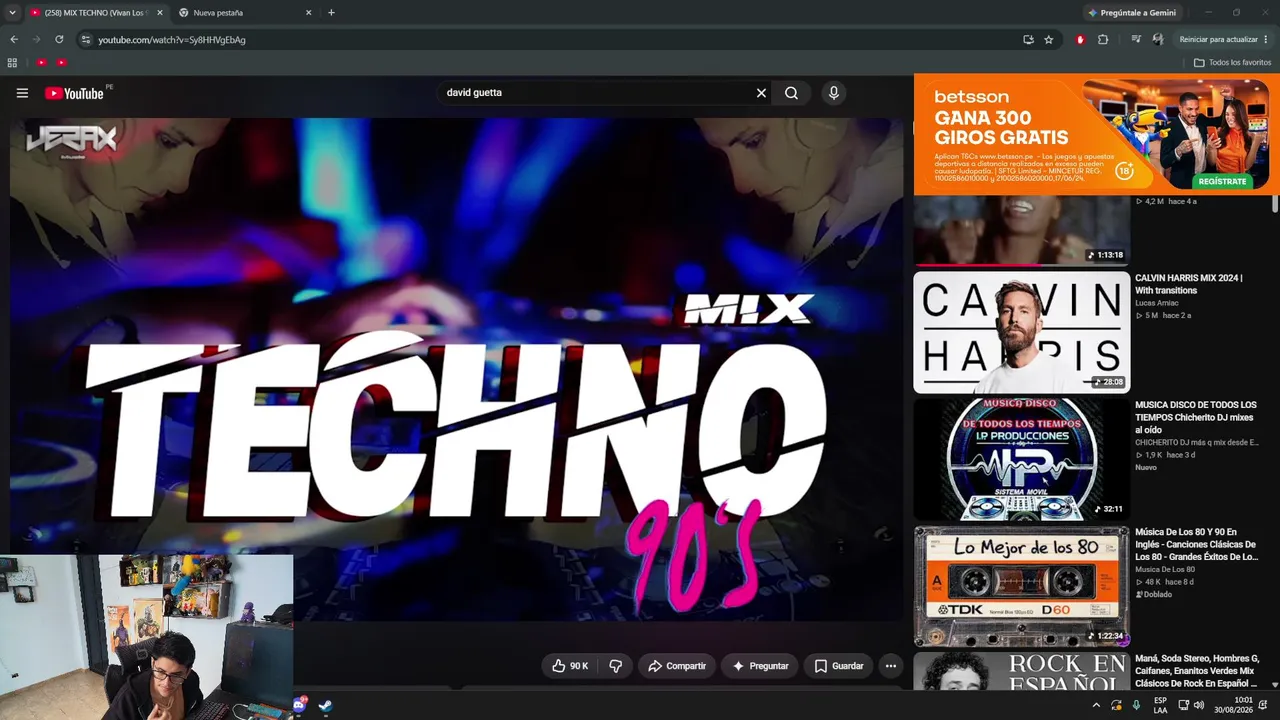Visit the Lucas Amiac channel
Screen dimensions: 1280x720
(1158, 303)
